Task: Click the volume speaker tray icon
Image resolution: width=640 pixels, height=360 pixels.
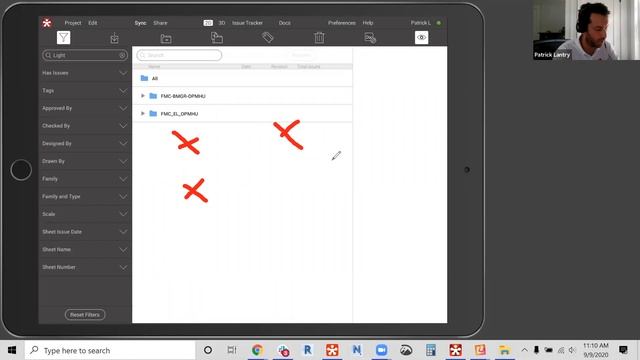Action: tap(572, 350)
